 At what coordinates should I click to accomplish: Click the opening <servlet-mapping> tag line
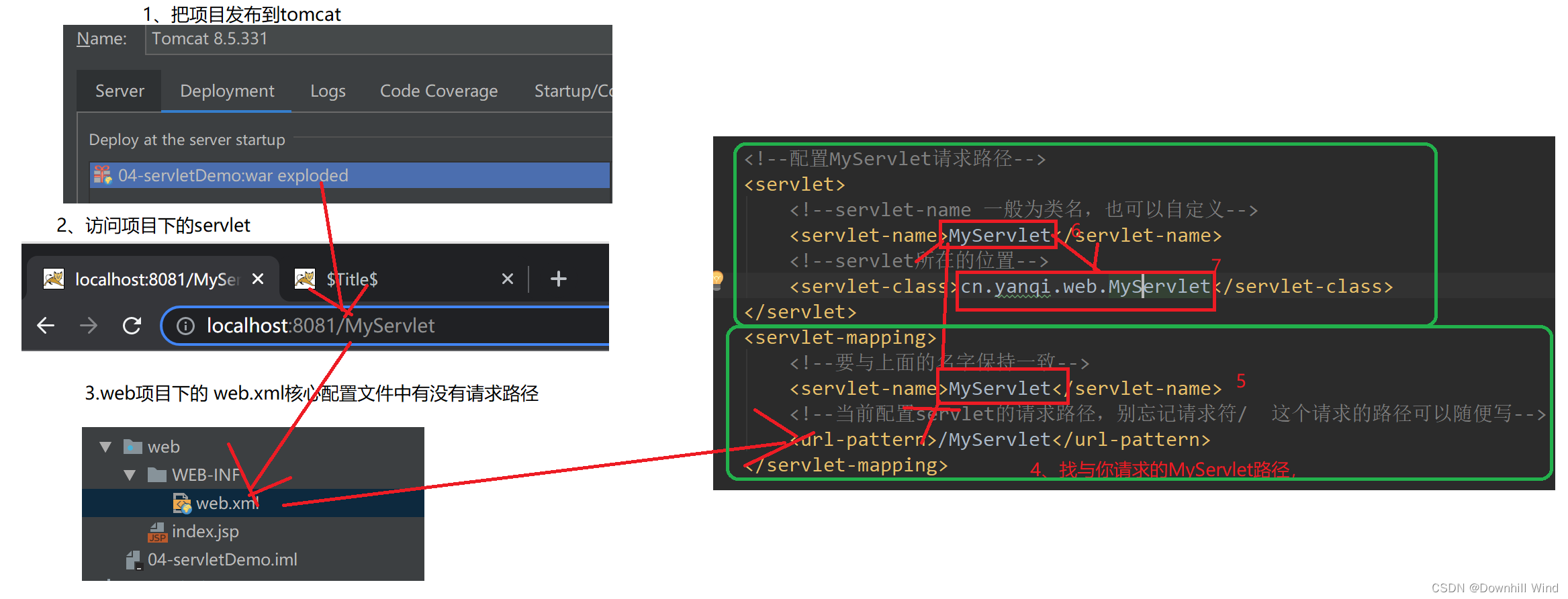pos(840,338)
